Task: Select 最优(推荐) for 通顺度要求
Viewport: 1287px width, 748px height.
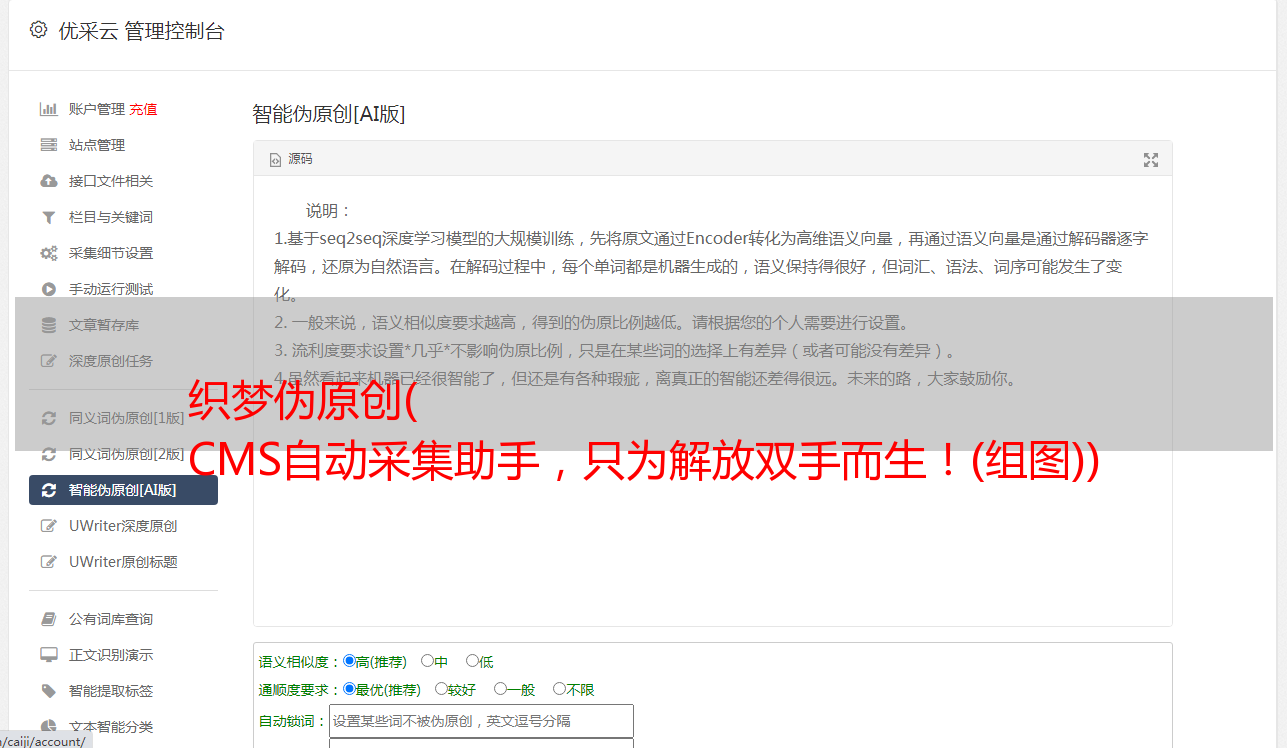Action: click(x=349, y=689)
